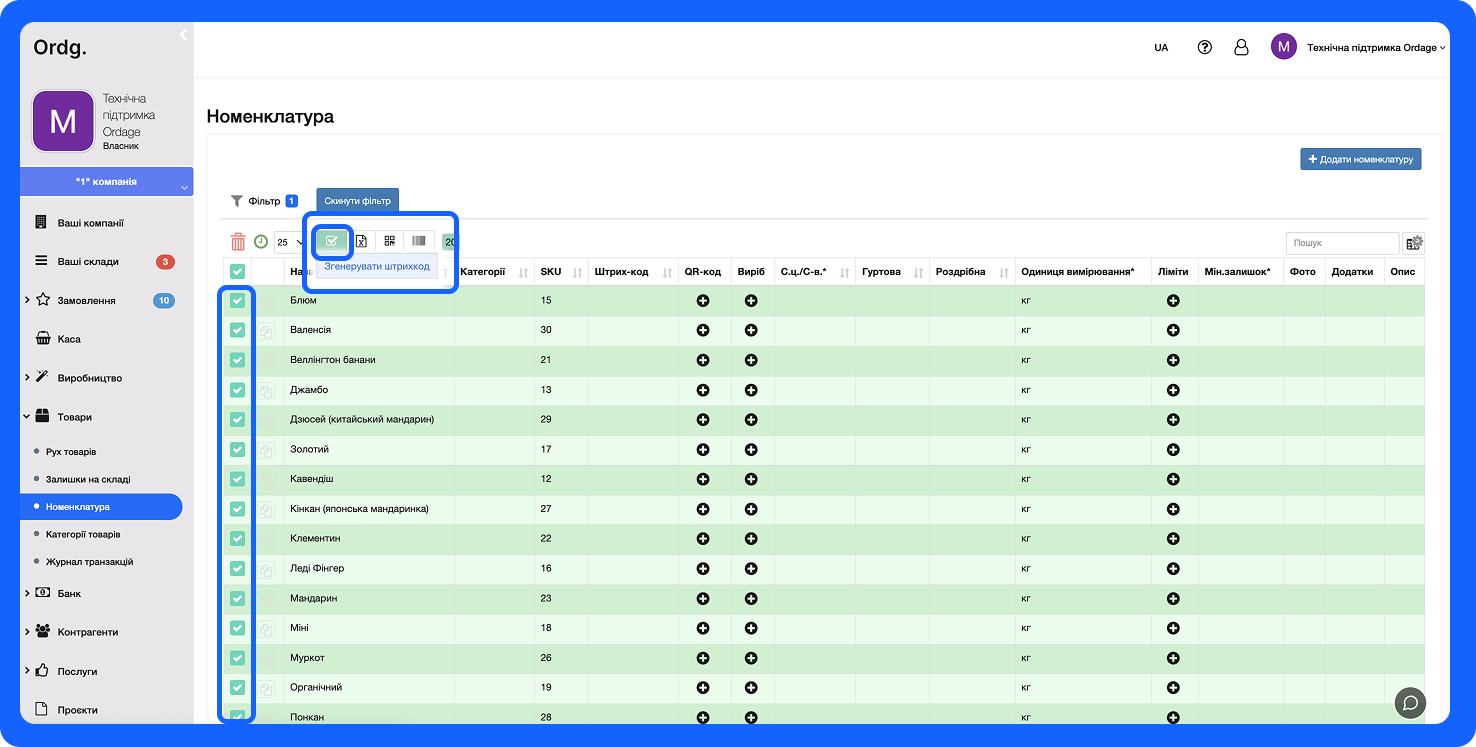Click the red trash delete icon
The height and width of the screenshot is (747, 1476).
click(238, 242)
